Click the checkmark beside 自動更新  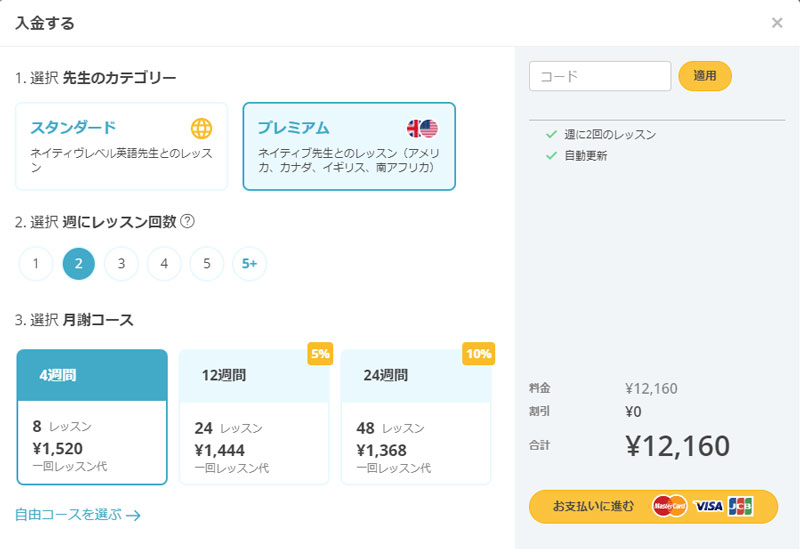click(x=551, y=155)
